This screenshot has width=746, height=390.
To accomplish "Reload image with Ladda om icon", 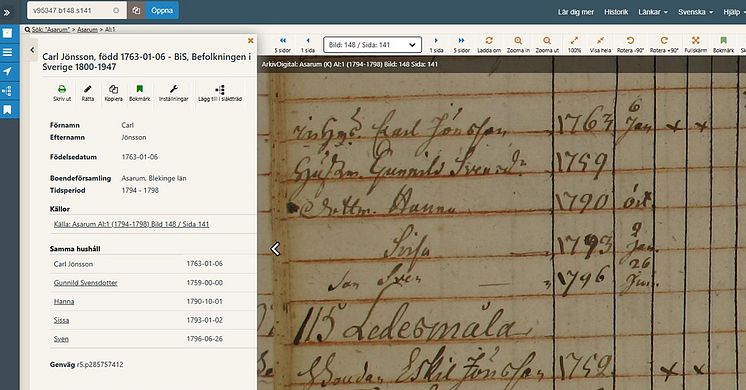I will tap(489, 45).
